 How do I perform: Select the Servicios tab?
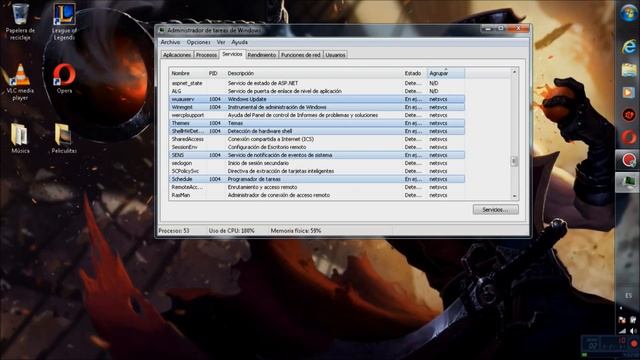point(232,54)
